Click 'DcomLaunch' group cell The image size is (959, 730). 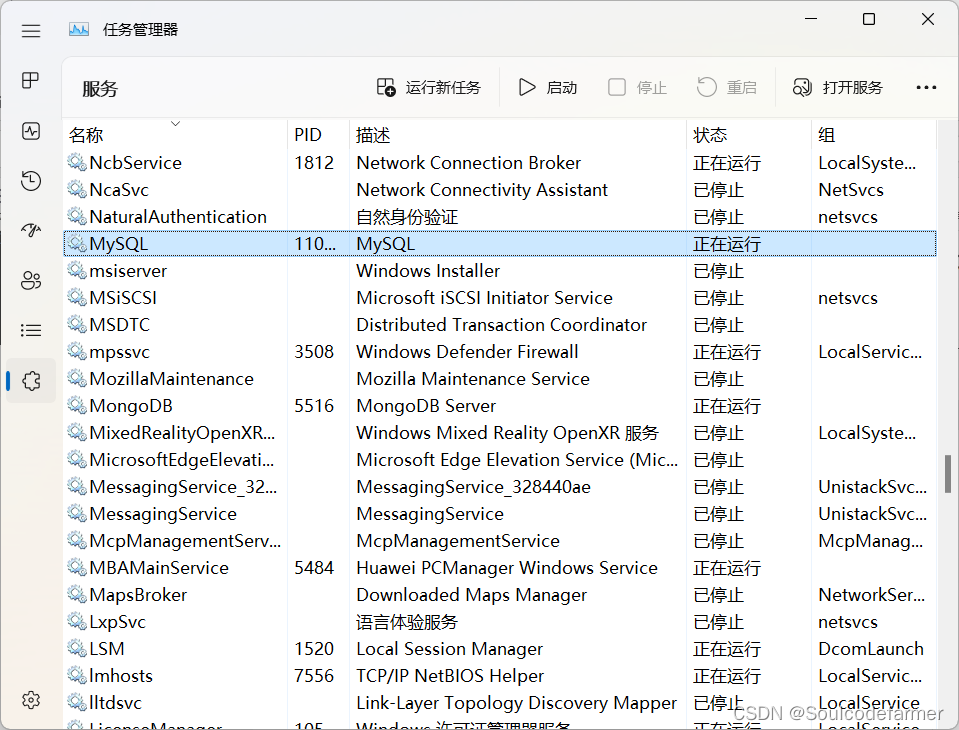(871, 649)
